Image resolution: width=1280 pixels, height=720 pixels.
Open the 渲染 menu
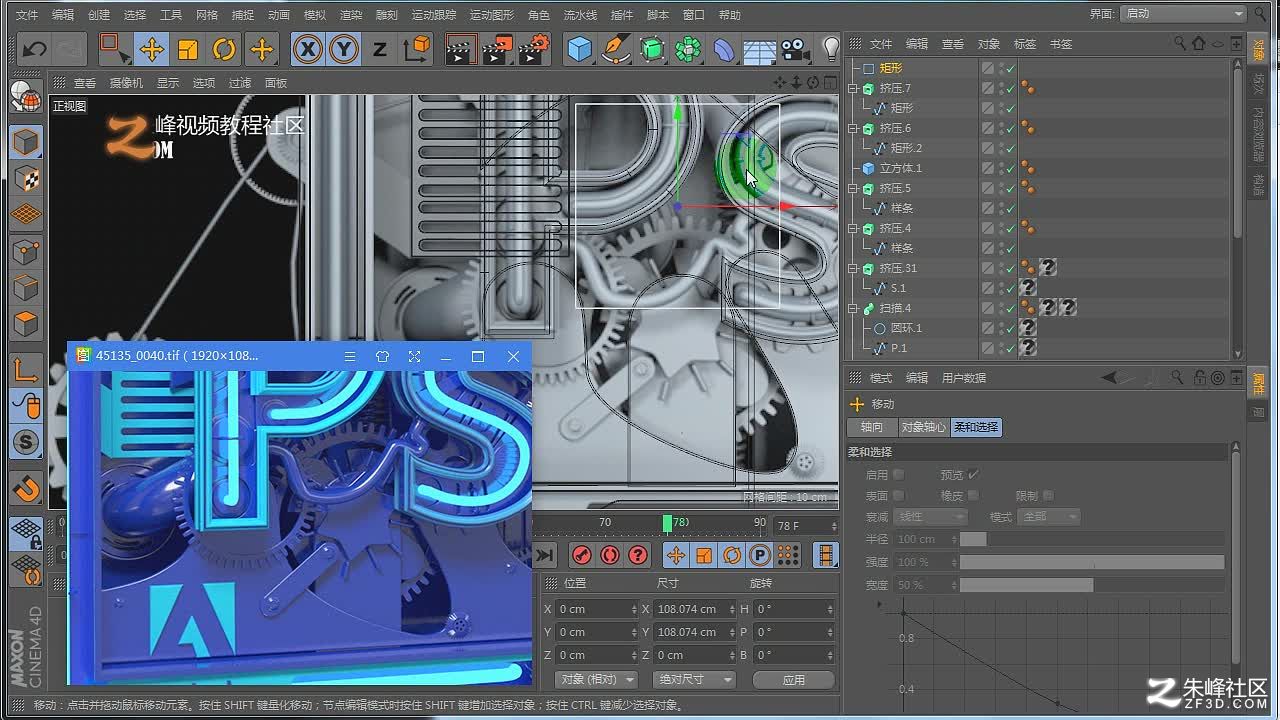pyautogui.click(x=351, y=15)
